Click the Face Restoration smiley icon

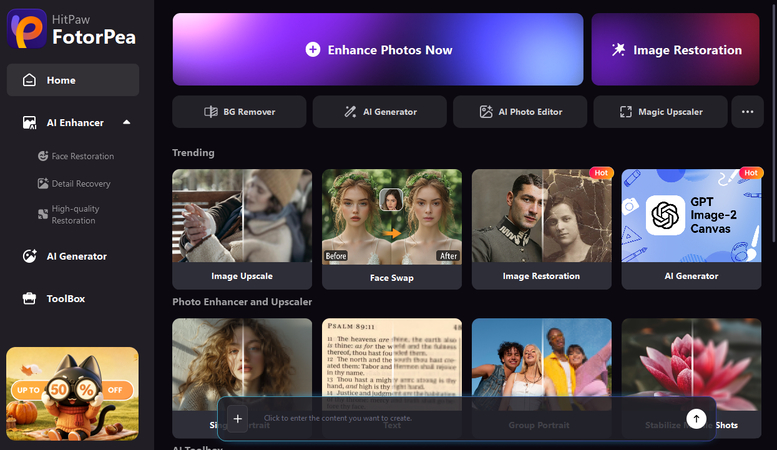coord(43,156)
